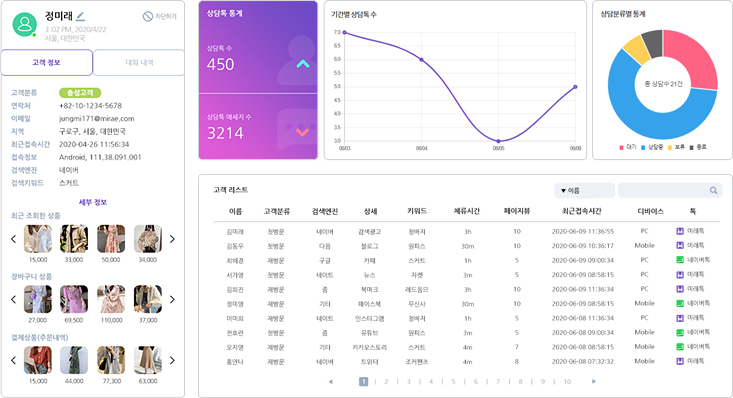Image resolution: width=733 pixels, height=398 pixels.
Task: Click the edit pencil icon beside 정미래
Action: pos(80,16)
